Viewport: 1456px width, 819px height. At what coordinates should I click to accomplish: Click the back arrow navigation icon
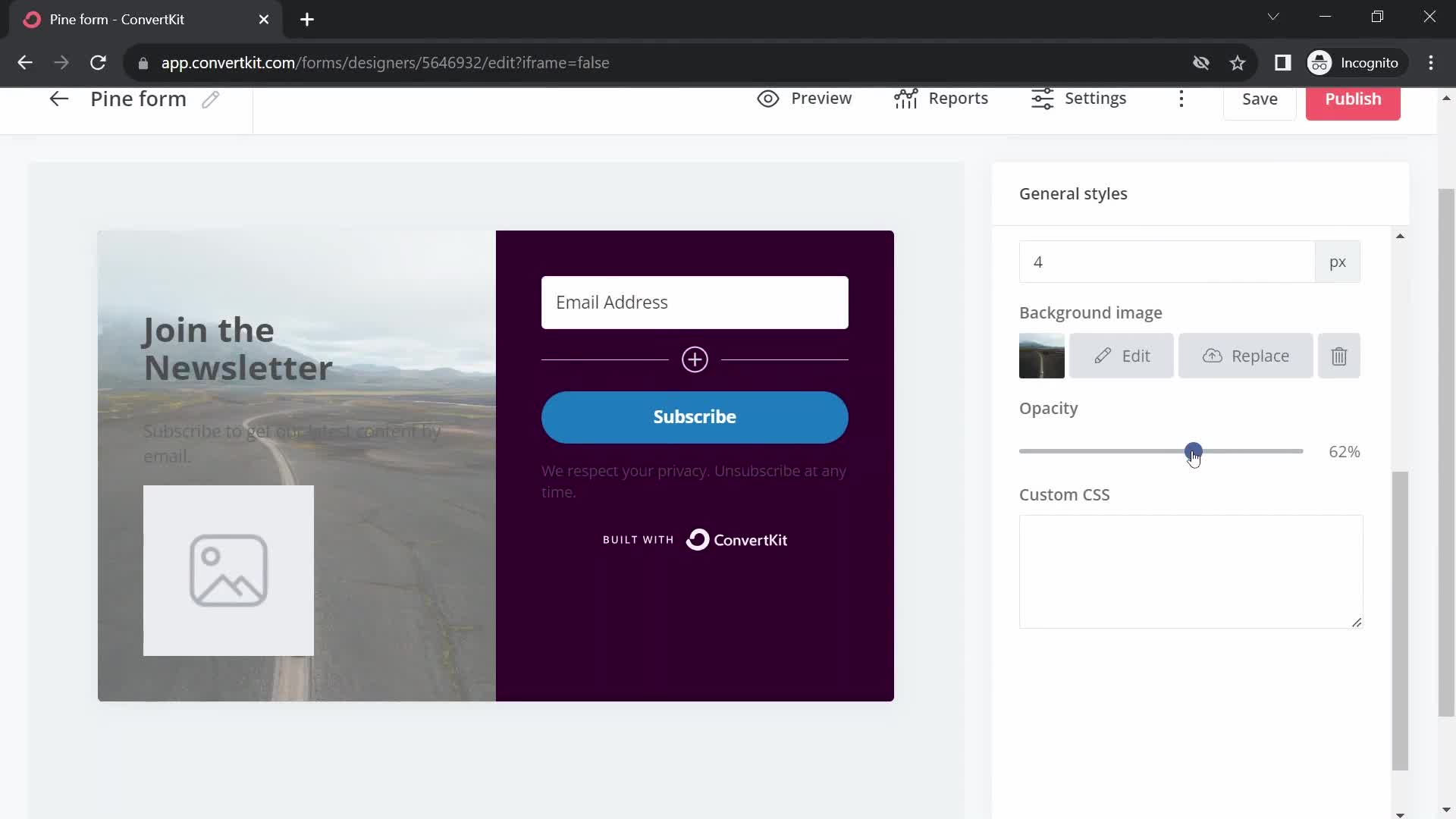tap(58, 99)
